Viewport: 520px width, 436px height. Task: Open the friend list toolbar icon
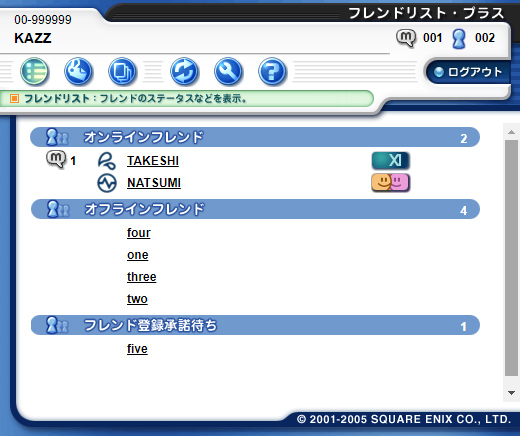tap(34, 71)
